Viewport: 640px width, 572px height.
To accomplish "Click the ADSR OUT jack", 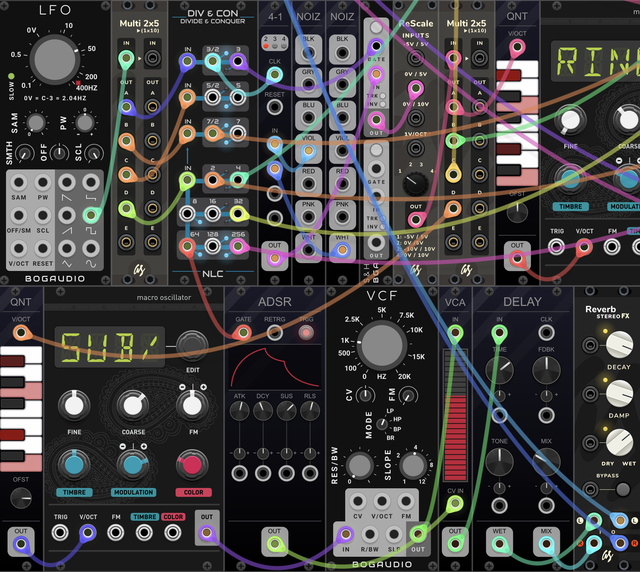I will pyautogui.click(x=275, y=544).
